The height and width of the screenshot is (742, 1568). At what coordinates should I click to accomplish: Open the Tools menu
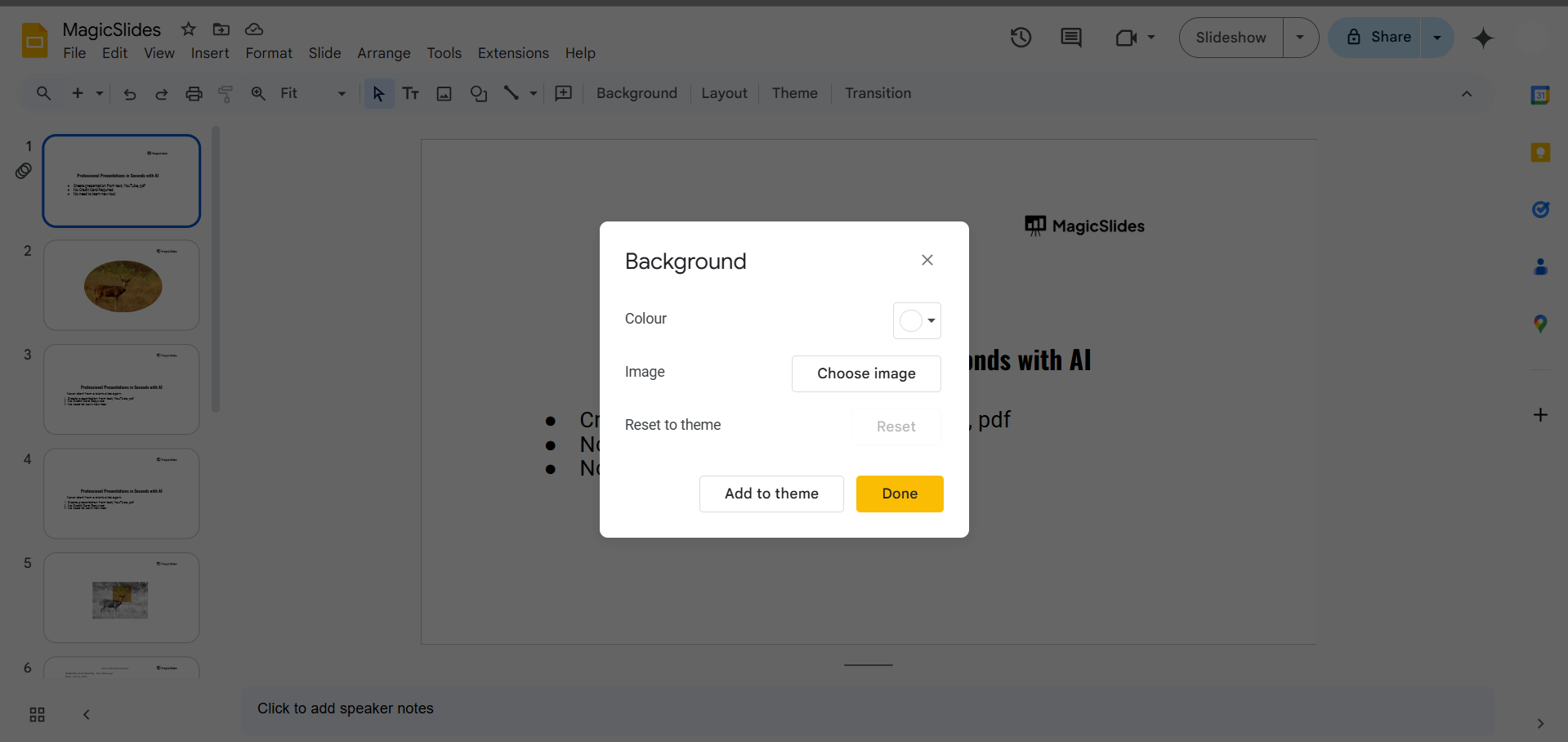point(444,53)
